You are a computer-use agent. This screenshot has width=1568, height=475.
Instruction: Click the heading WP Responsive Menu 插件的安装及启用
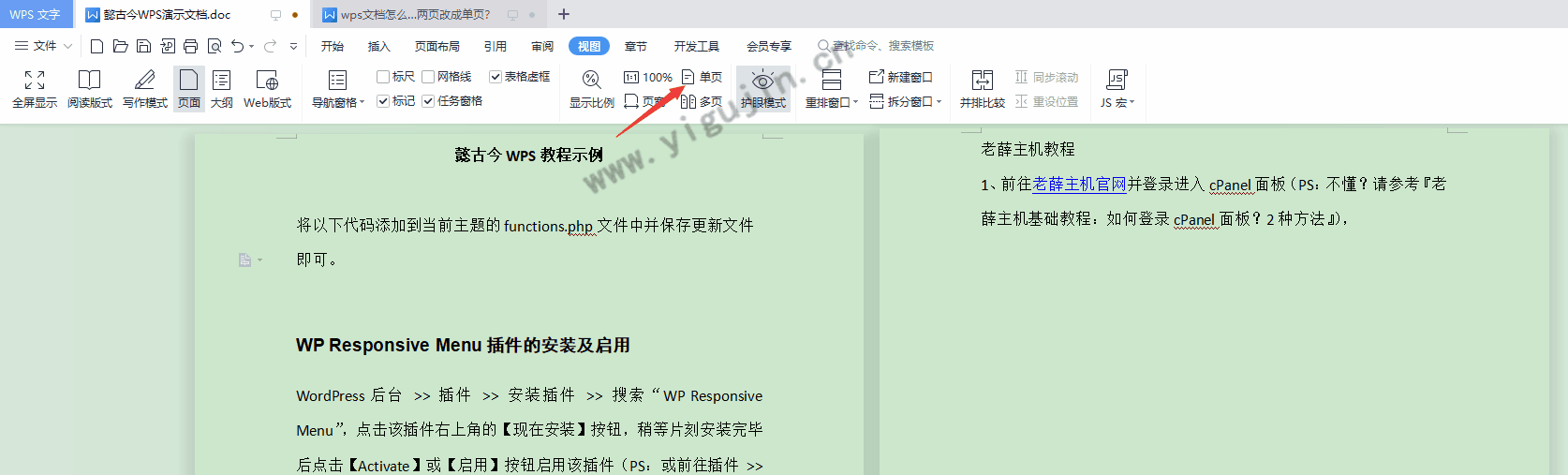[x=463, y=346]
